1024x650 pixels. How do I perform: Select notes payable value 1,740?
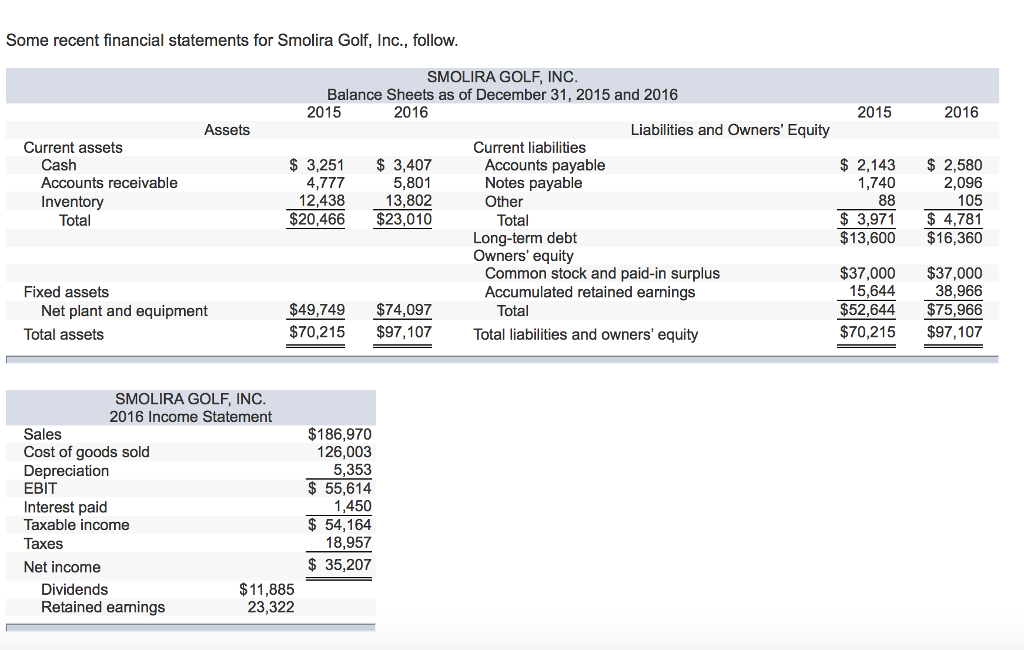876,183
